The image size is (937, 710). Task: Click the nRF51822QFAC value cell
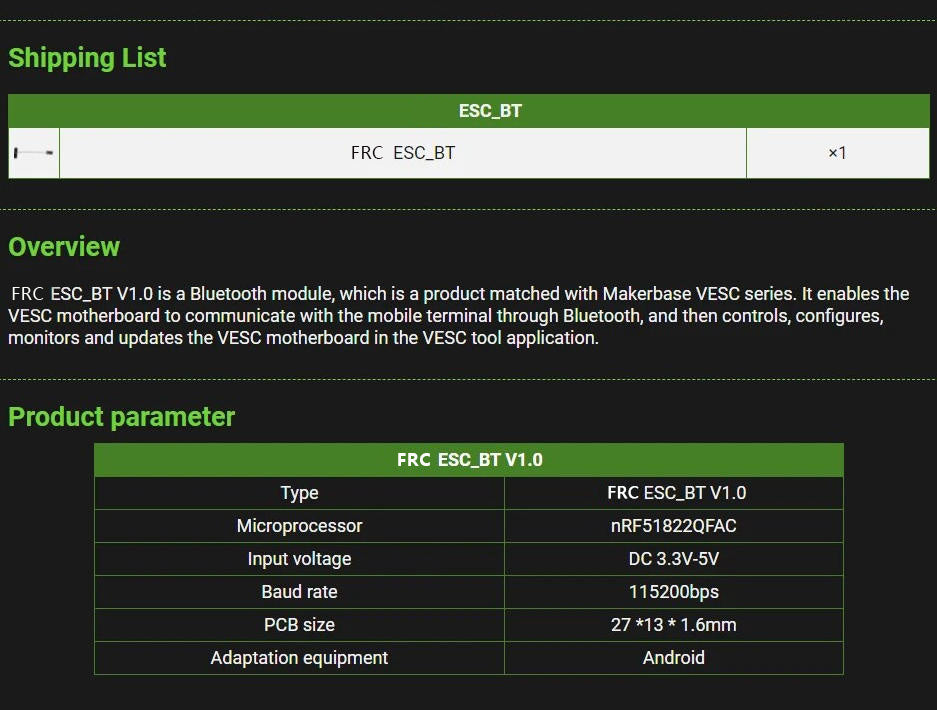tap(674, 526)
